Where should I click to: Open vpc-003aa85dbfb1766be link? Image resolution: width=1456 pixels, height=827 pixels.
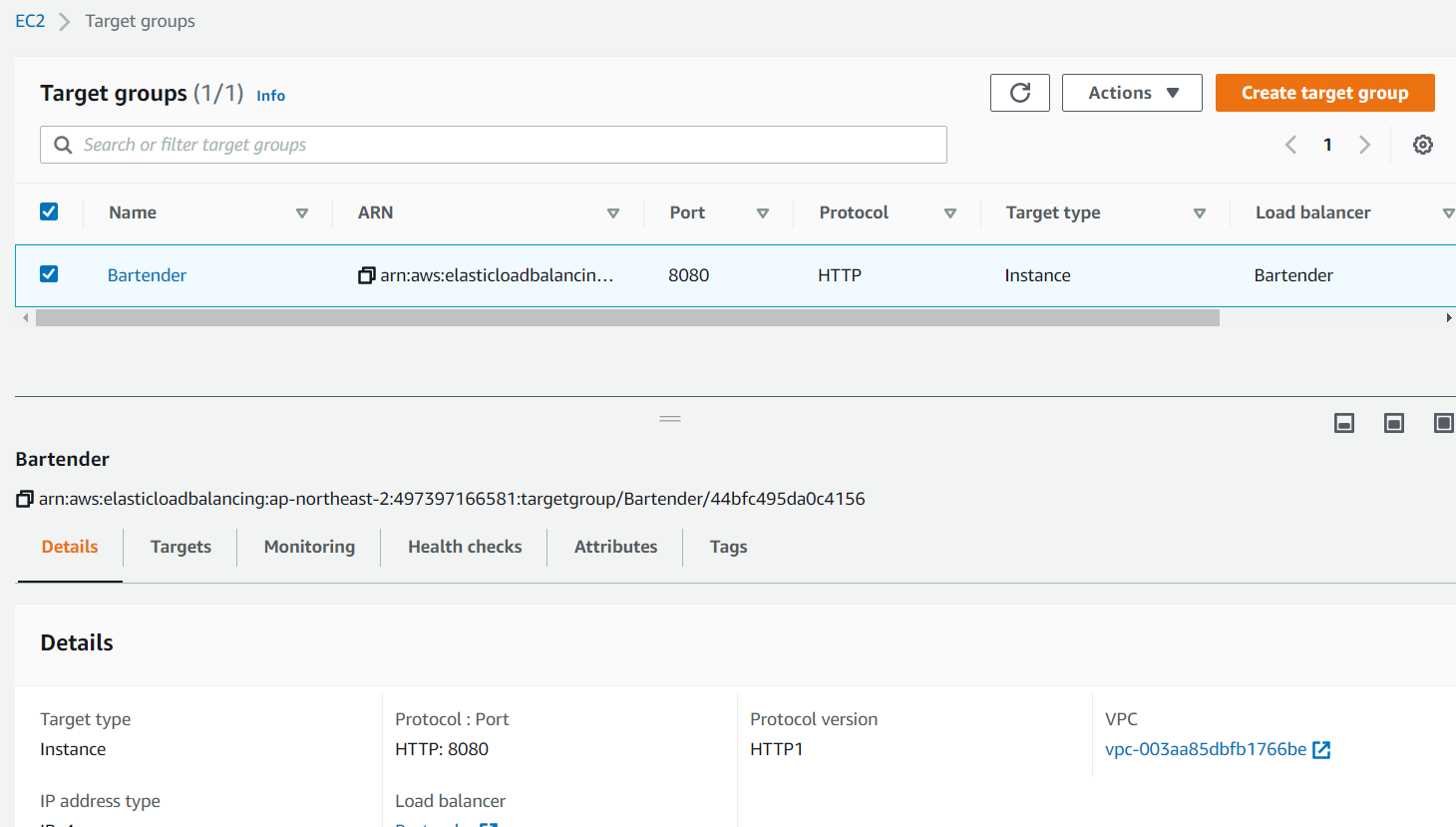(1207, 749)
